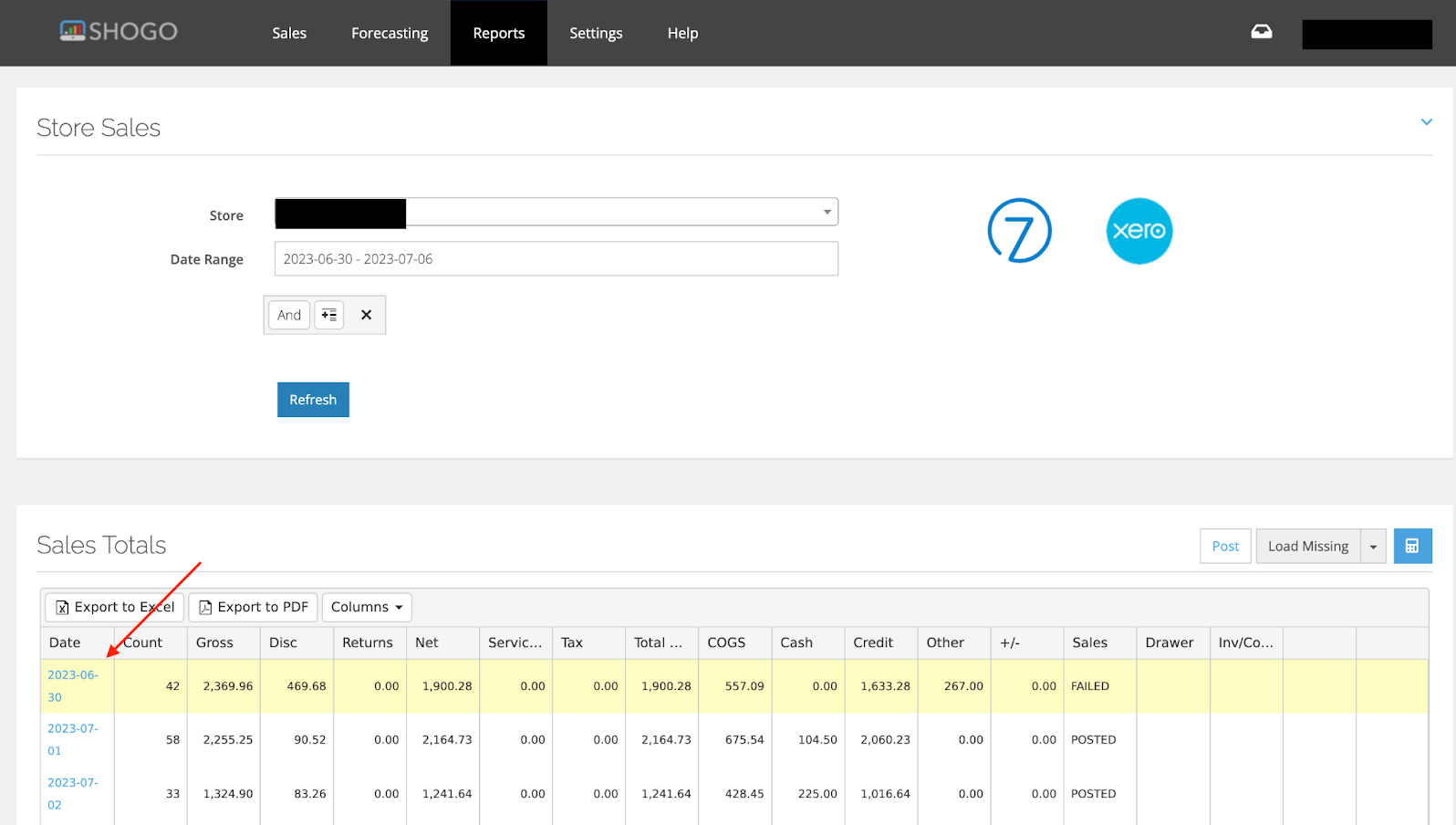
Task: Collapse the Store Sales panel chevron
Action: coord(1427,122)
